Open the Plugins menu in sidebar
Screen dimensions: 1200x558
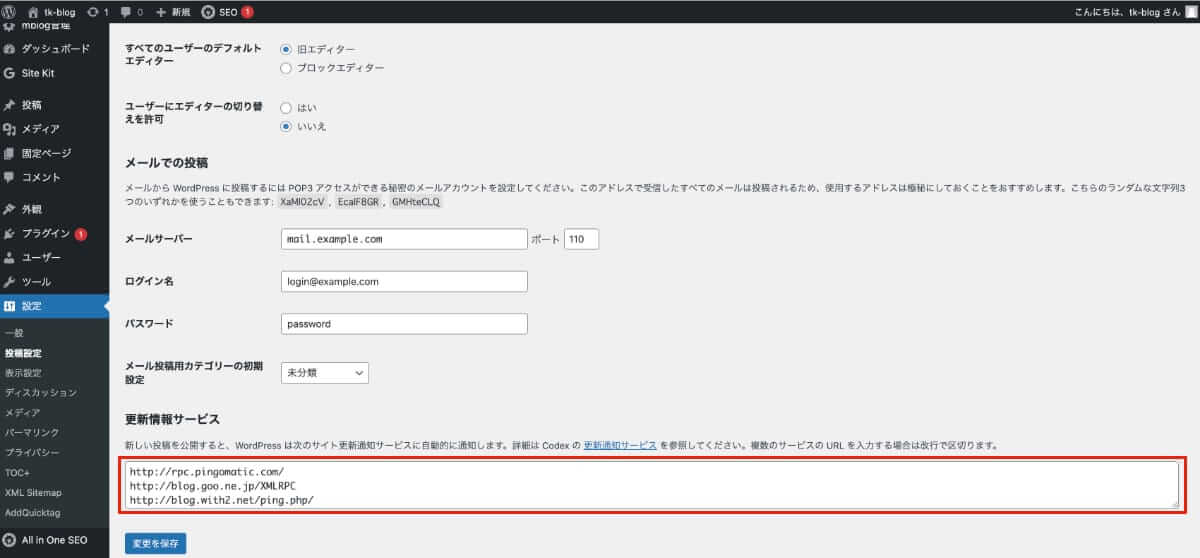pos(46,234)
